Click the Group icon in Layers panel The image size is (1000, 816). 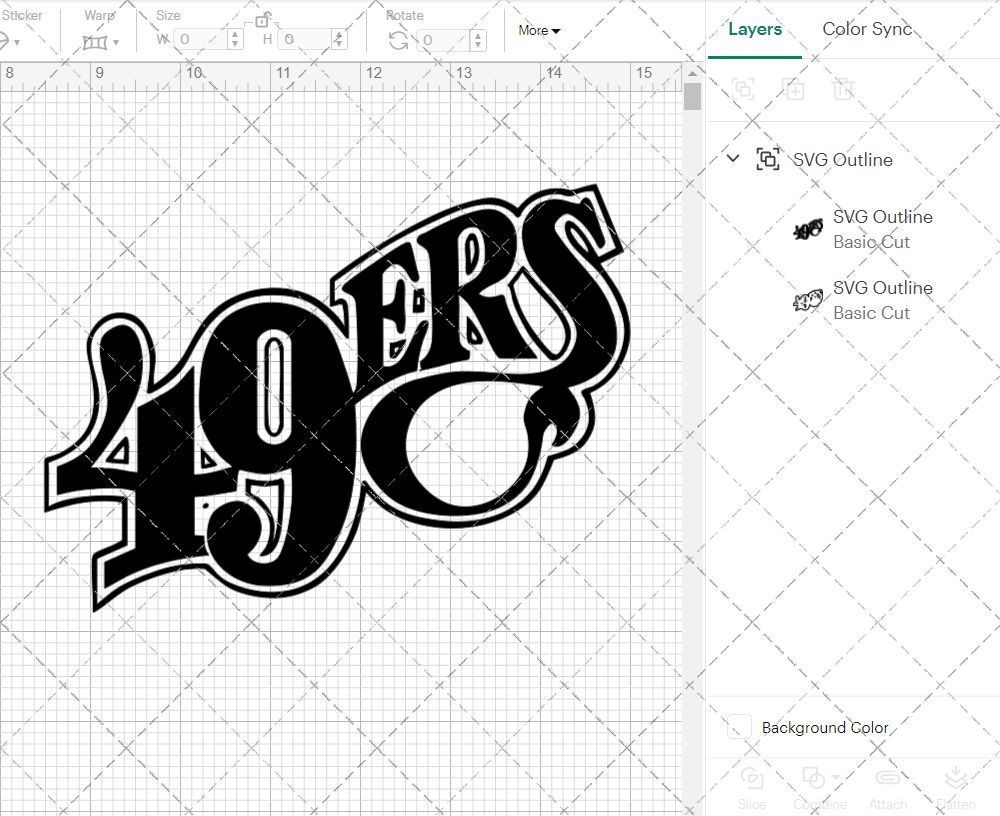(x=743, y=89)
